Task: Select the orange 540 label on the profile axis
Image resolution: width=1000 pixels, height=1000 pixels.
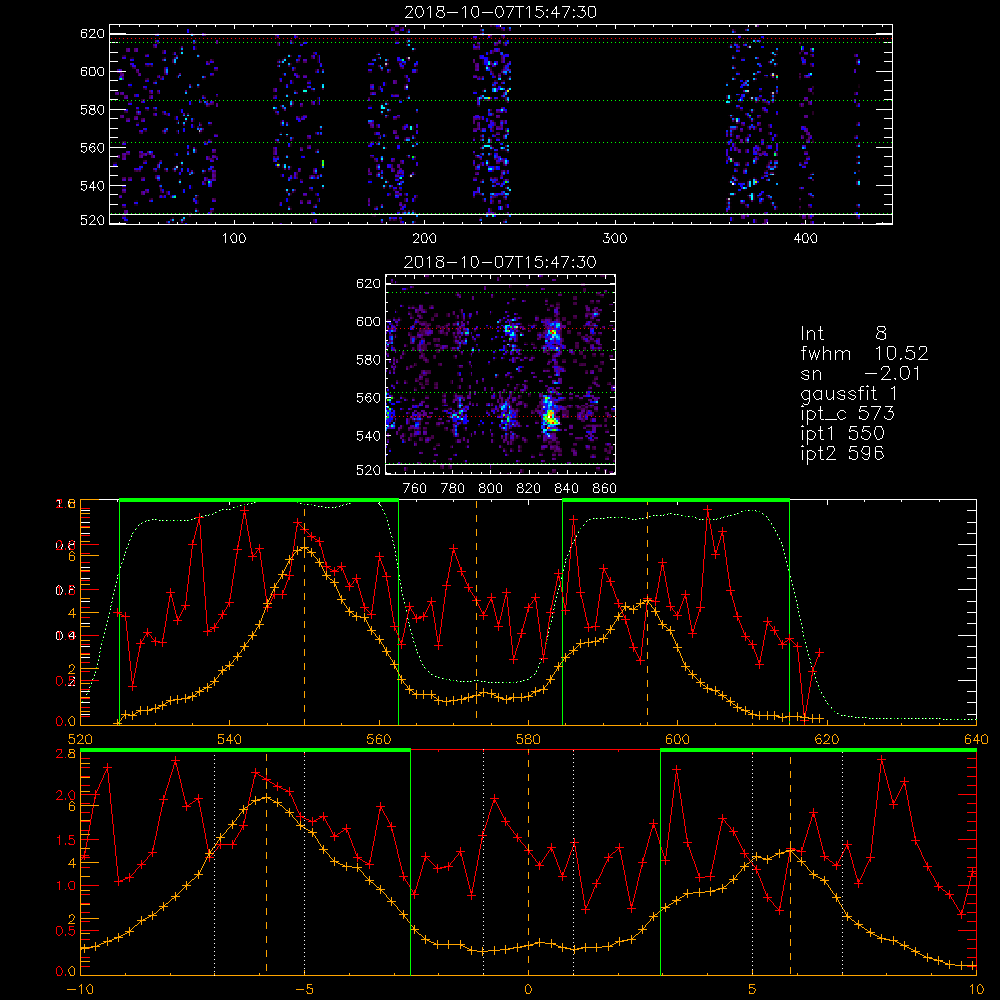Action: click(x=230, y=739)
